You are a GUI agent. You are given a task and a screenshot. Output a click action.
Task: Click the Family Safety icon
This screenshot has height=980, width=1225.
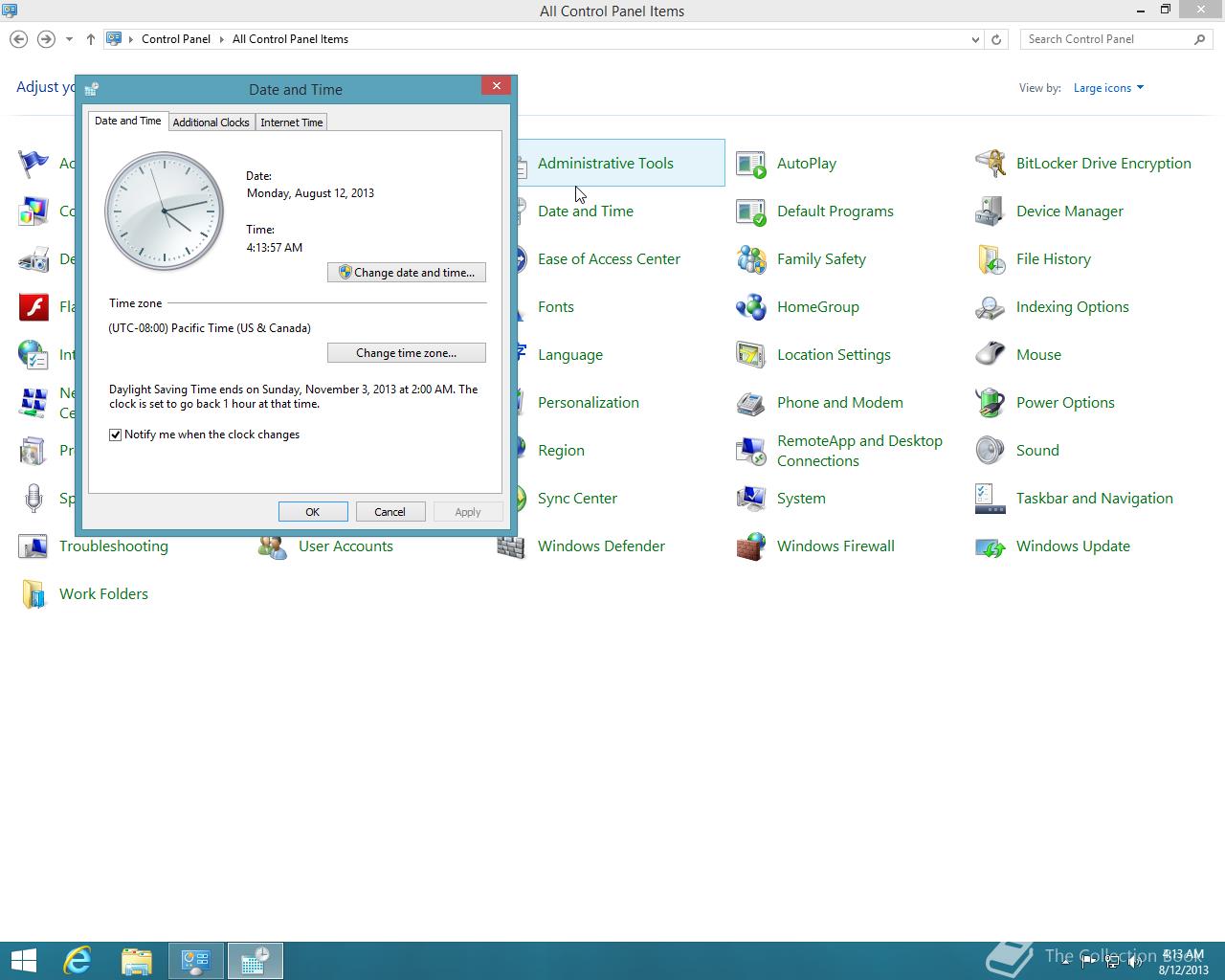[751, 259]
